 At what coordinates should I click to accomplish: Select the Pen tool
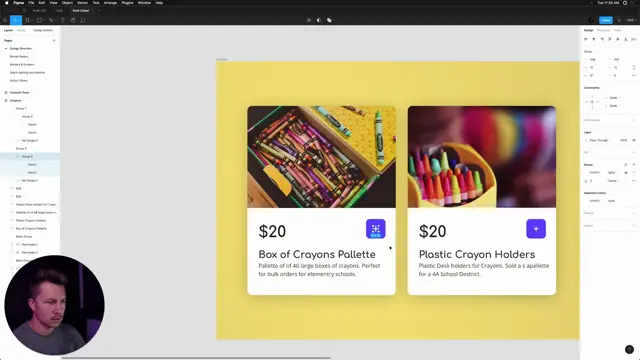(51, 20)
